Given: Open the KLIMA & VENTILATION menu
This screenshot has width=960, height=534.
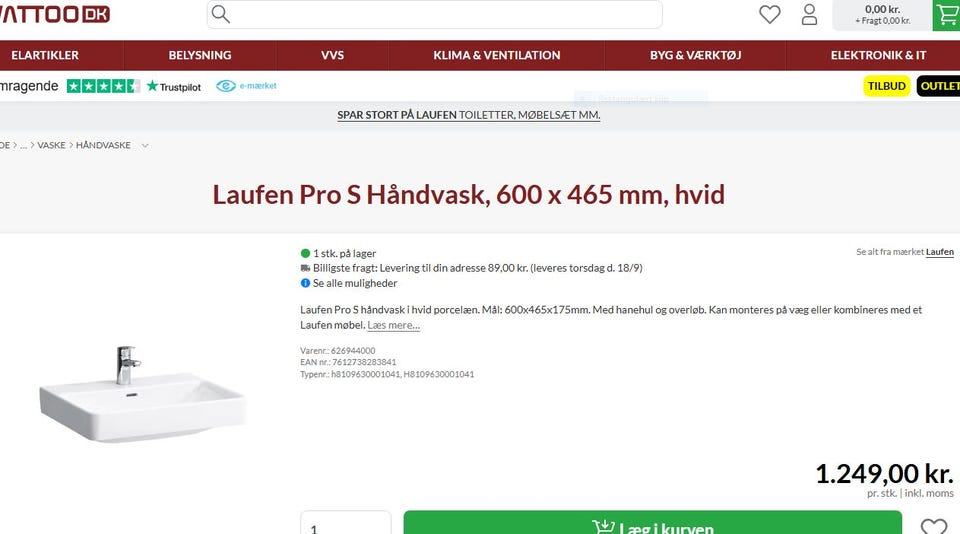Looking at the screenshot, I should [x=497, y=55].
